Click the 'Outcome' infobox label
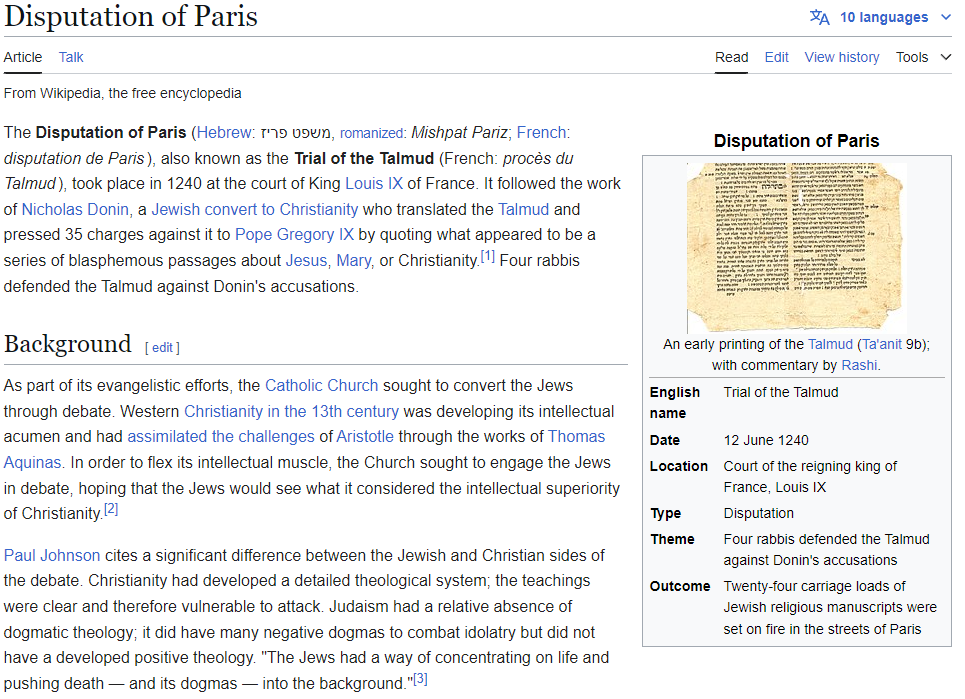 (680, 586)
